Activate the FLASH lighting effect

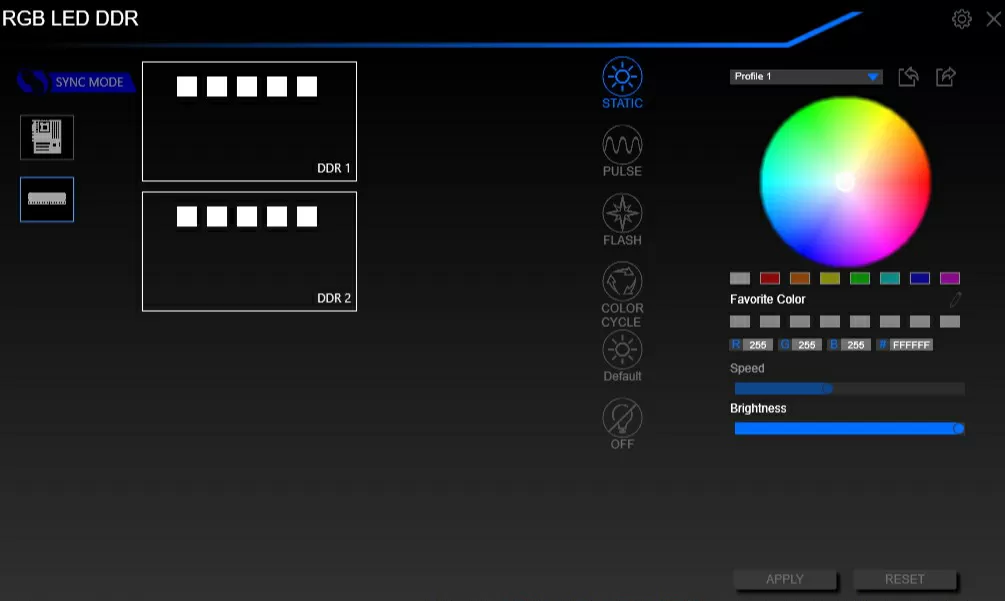[622, 214]
